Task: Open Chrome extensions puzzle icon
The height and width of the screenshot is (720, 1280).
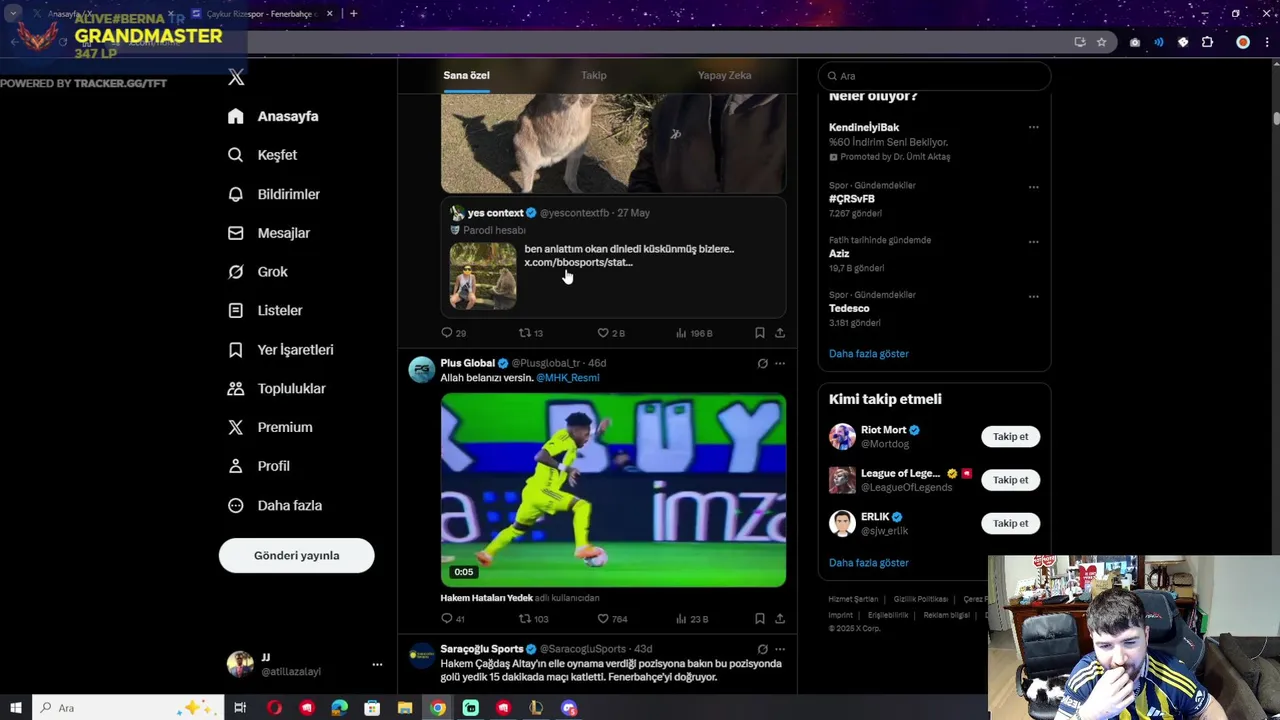Action: (1207, 42)
